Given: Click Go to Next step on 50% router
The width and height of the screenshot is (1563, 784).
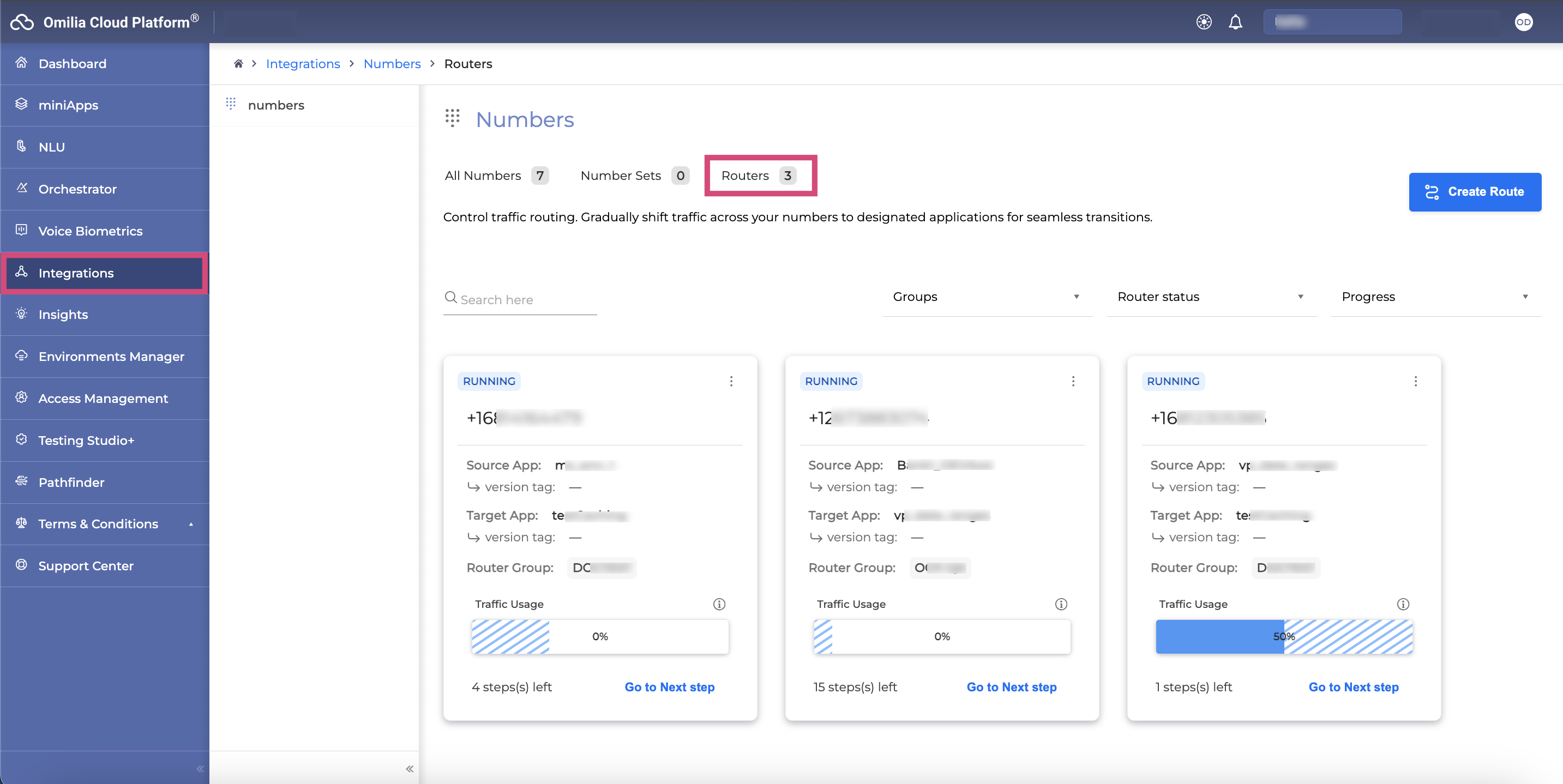Looking at the screenshot, I should pyautogui.click(x=1353, y=687).
